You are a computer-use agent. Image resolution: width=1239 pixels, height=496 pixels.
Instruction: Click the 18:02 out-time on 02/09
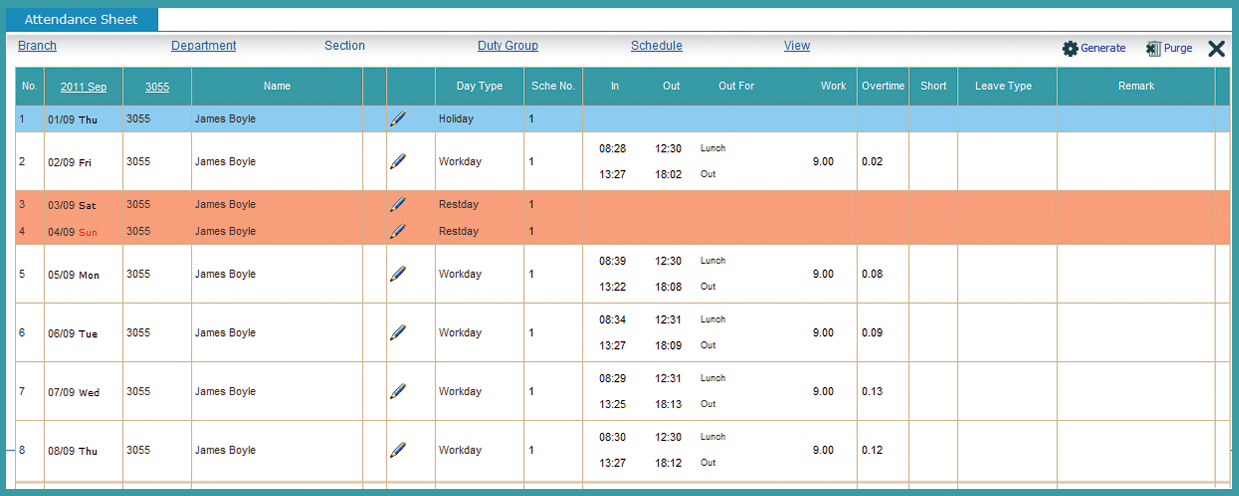click(669, 174)
